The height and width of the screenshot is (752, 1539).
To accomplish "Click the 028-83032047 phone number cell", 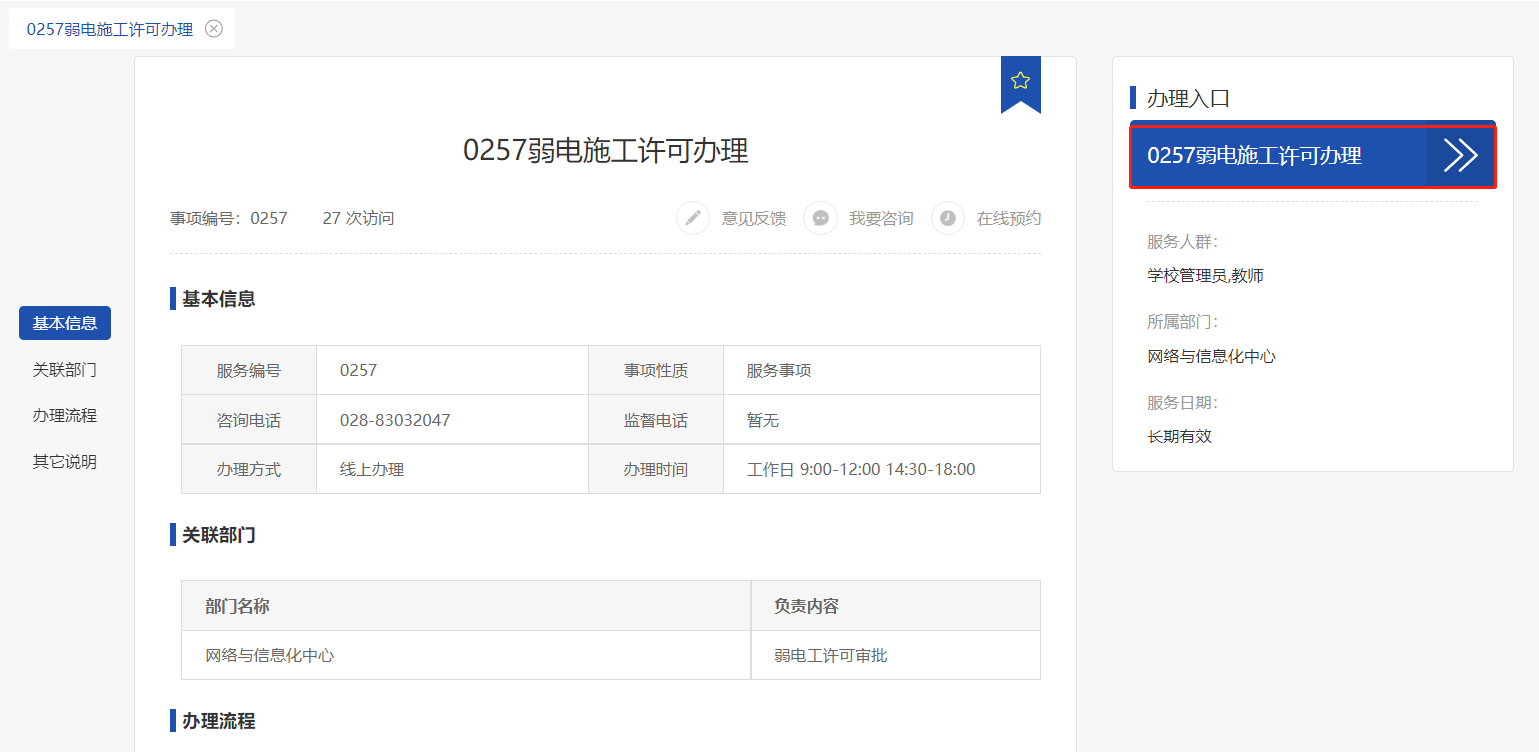I will click(x=395, y=420).
